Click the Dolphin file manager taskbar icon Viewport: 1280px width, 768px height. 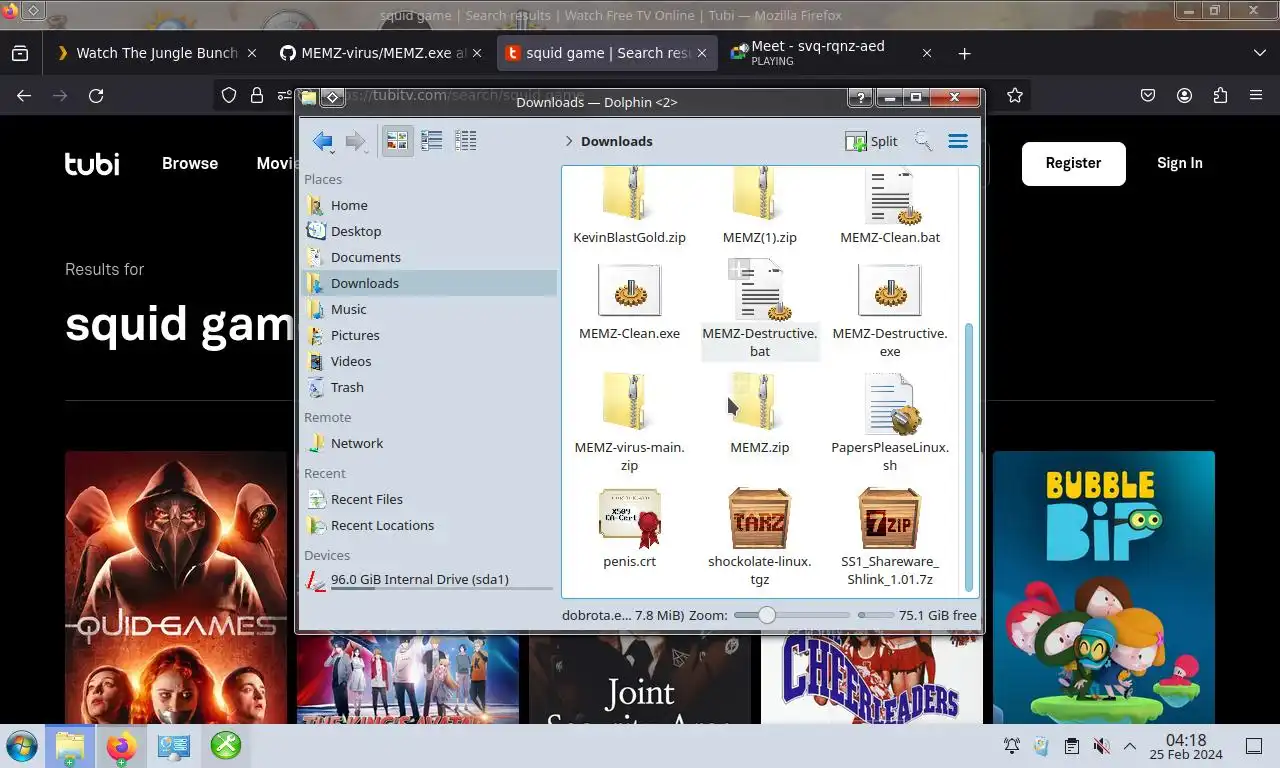(x=70, y=746)
